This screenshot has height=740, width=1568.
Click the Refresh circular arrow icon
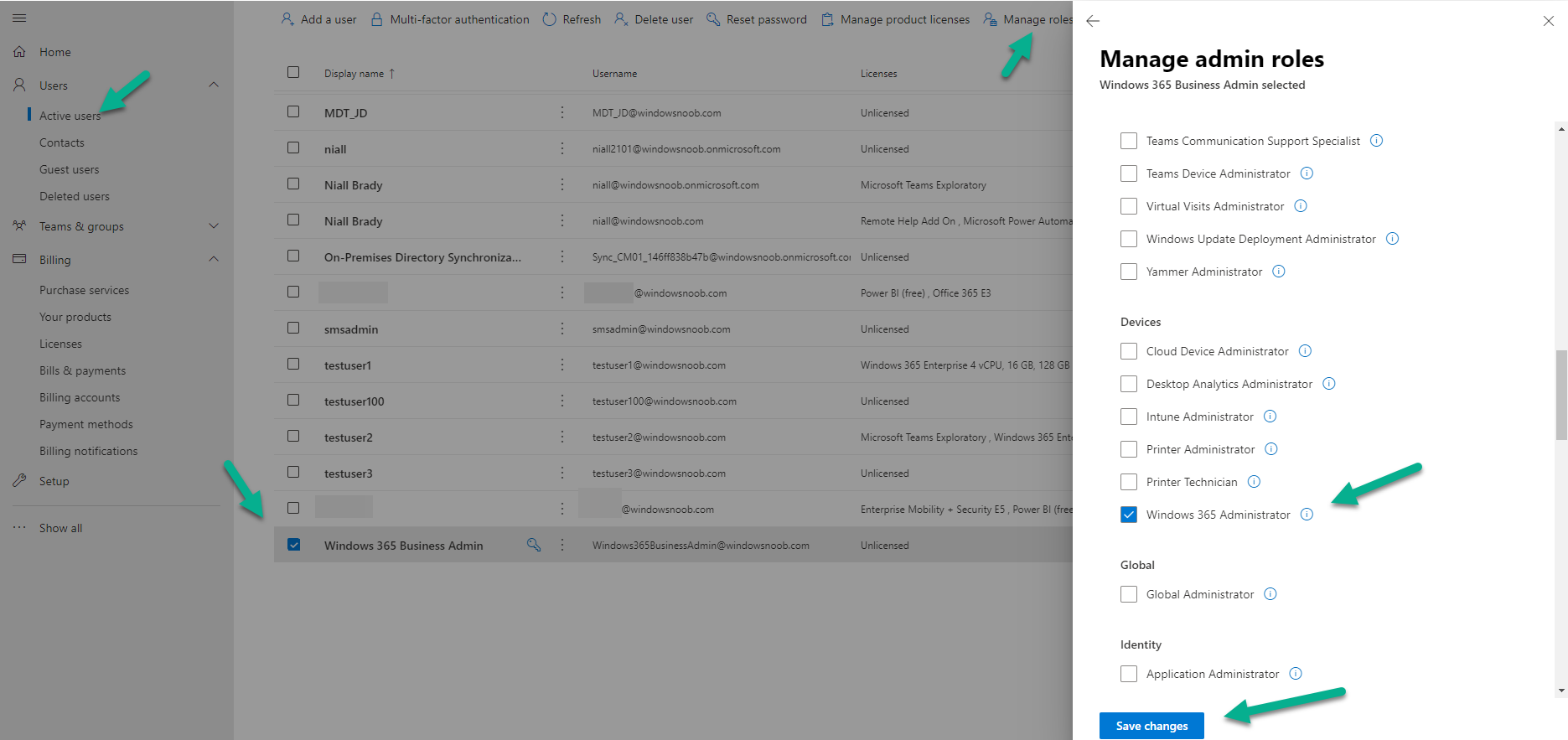549,19
